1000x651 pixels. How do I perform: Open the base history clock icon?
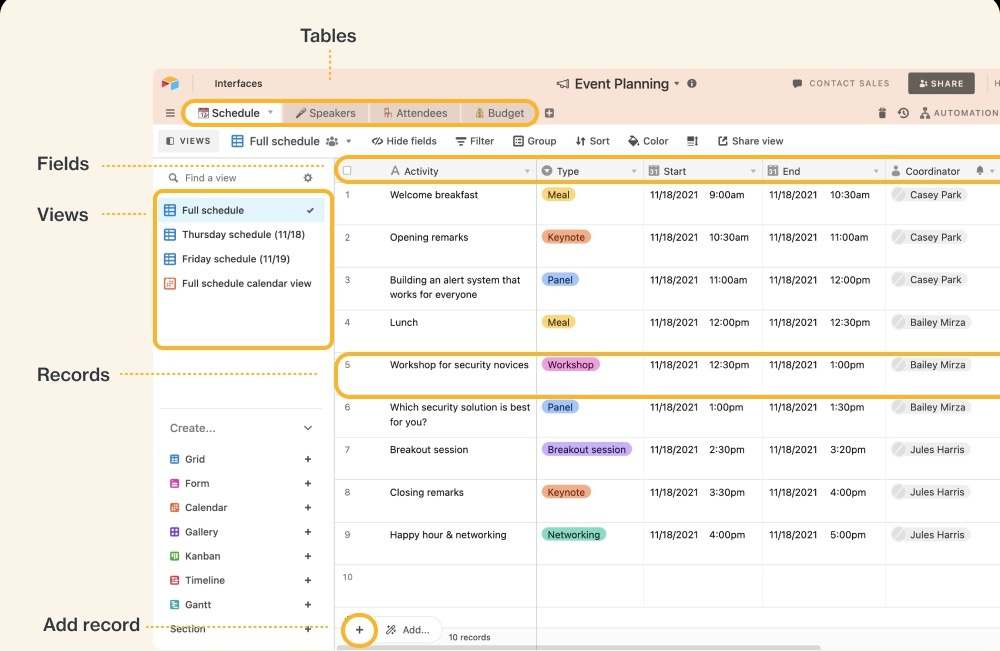pyautogui.click(x=903, y=113)
